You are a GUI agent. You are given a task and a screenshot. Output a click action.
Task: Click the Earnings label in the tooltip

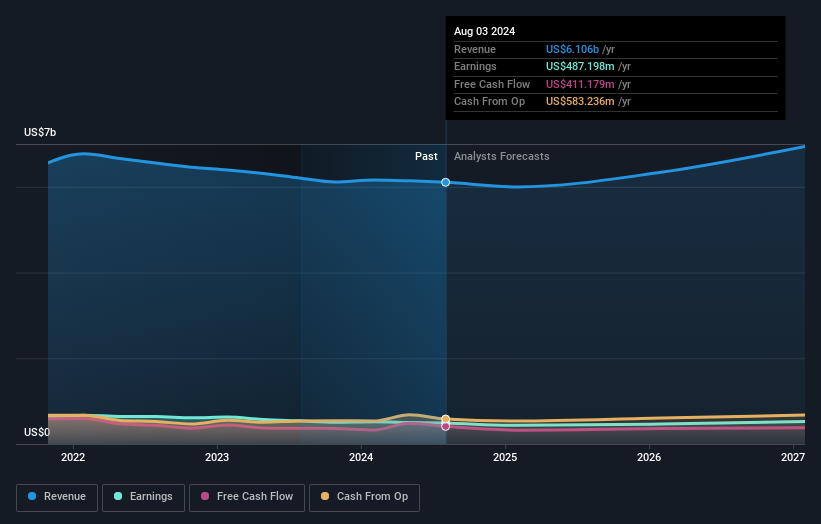[x=475, y=66]
